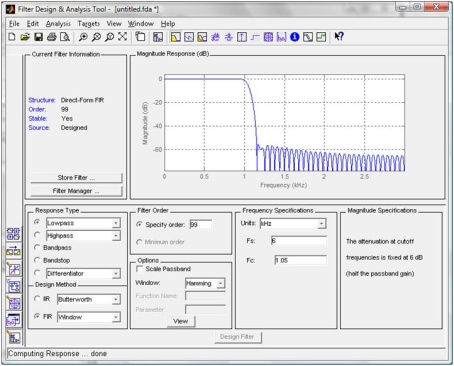
Task: Save session using floppy disk icon
Action: 39,37
